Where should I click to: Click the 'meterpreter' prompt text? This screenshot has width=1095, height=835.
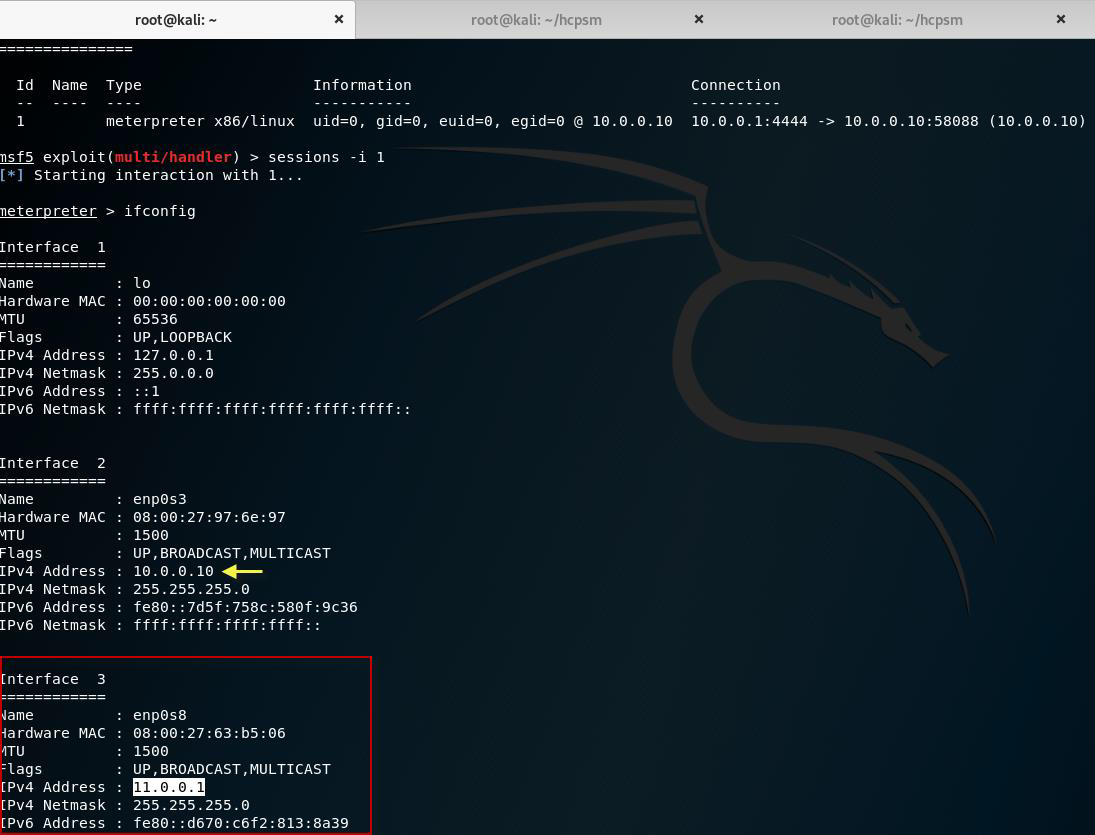click(48, 211)
